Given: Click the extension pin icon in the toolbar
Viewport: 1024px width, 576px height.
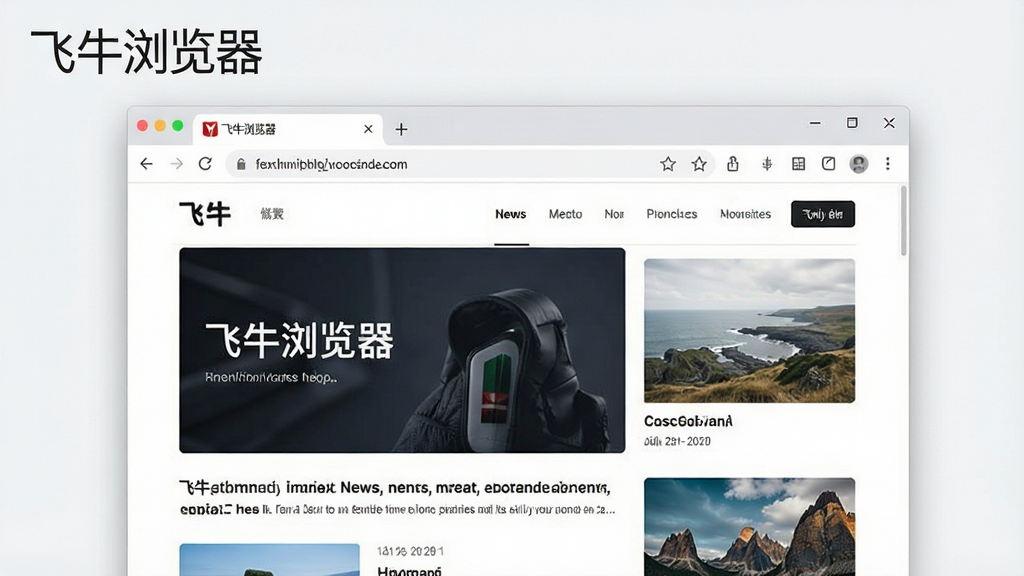Looking at the screenshot, I should coord(767,164).
